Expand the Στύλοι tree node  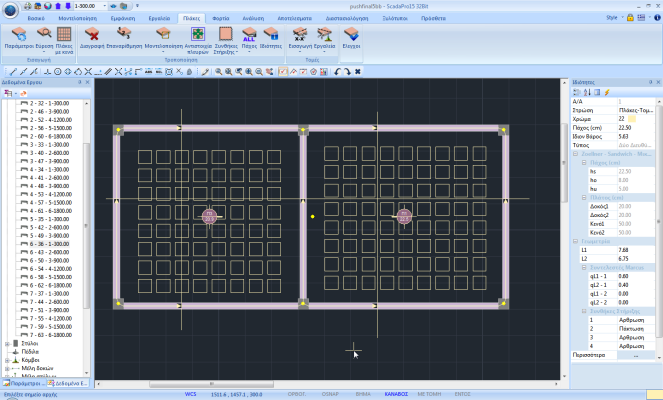(7, 344)
